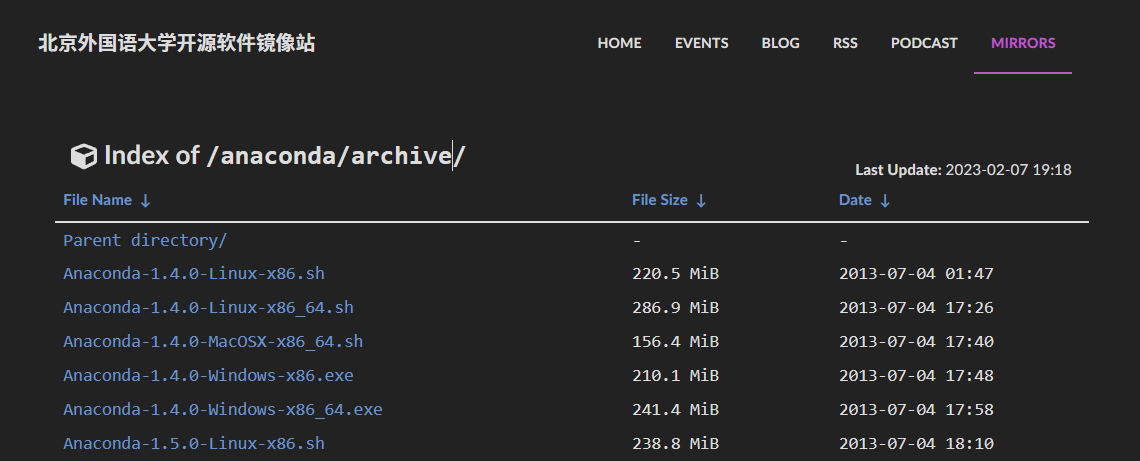Open Anaconda-1.5.0-Linux-x86.sh link
The width and height of the screenshot is (1140, 461).
[193, 443]
